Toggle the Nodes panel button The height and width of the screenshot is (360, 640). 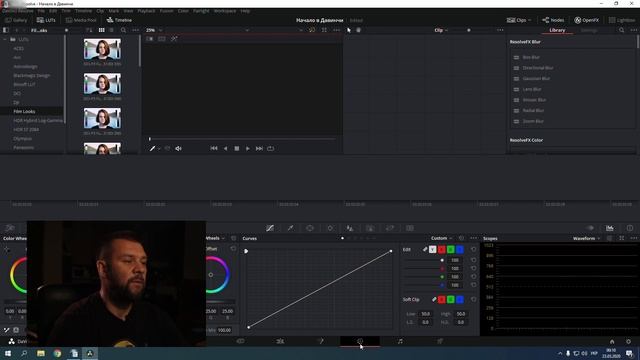tap(553, 20)
